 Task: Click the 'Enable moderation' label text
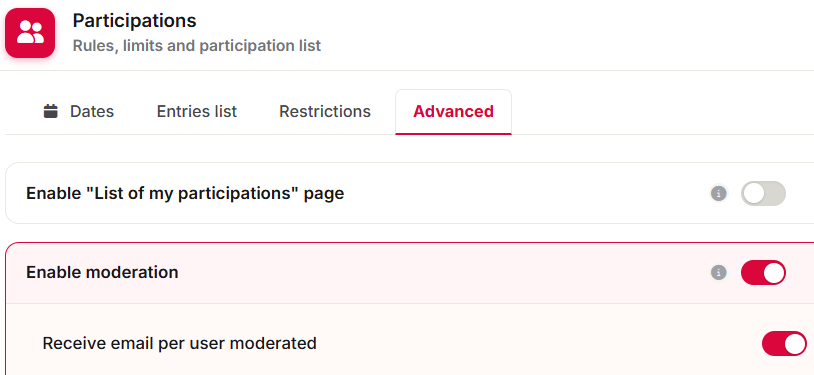point(102,273)
